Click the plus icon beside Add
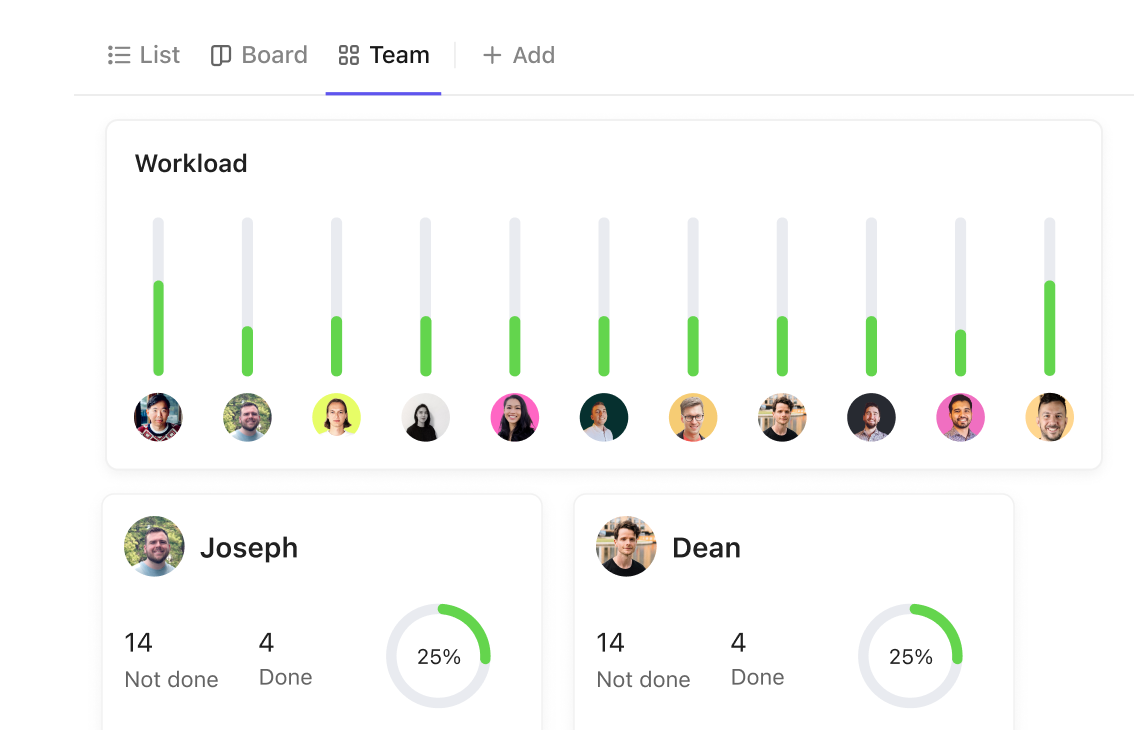The image size is (1134, 730). [x=492, y=55]
